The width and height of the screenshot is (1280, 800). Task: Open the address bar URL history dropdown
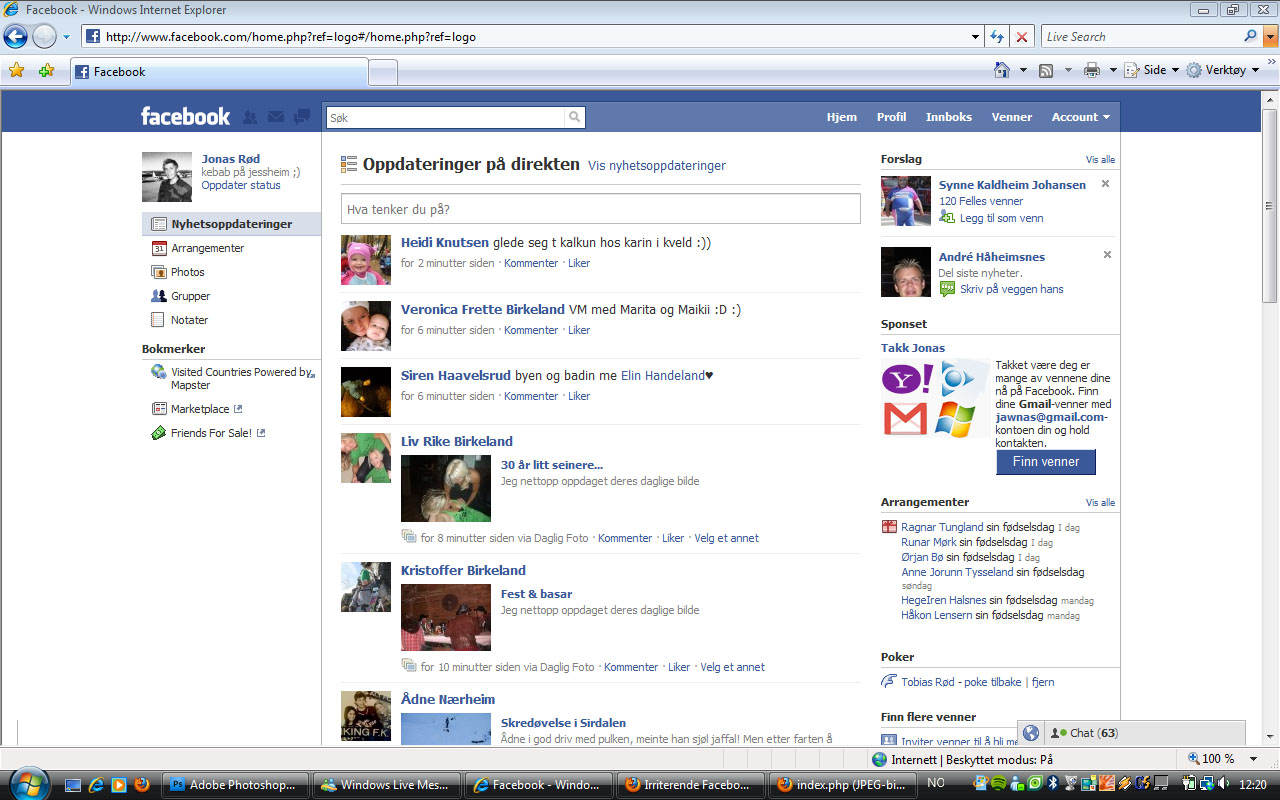point(976,37)
